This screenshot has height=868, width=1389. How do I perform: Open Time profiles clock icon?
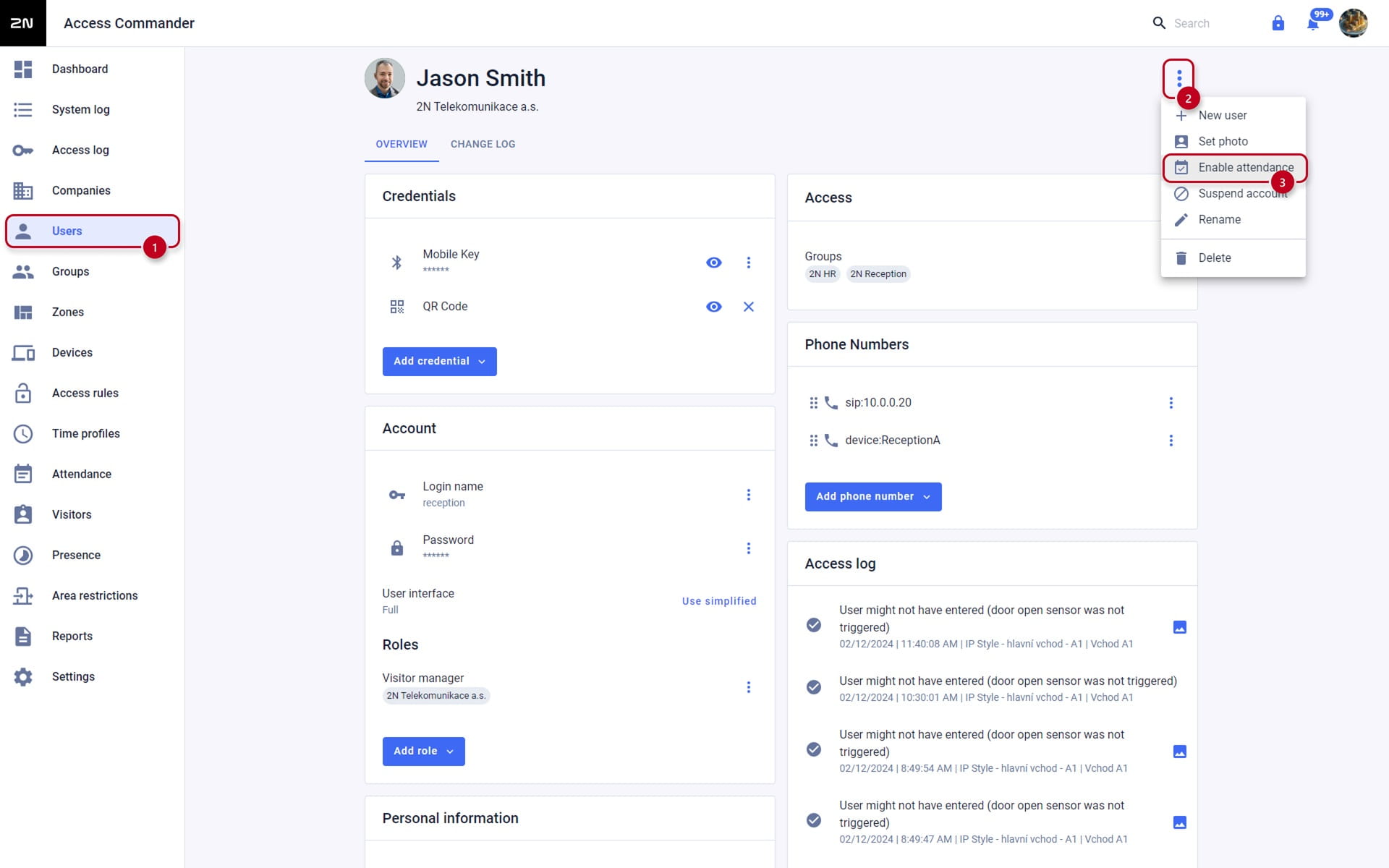pos(23,434)
